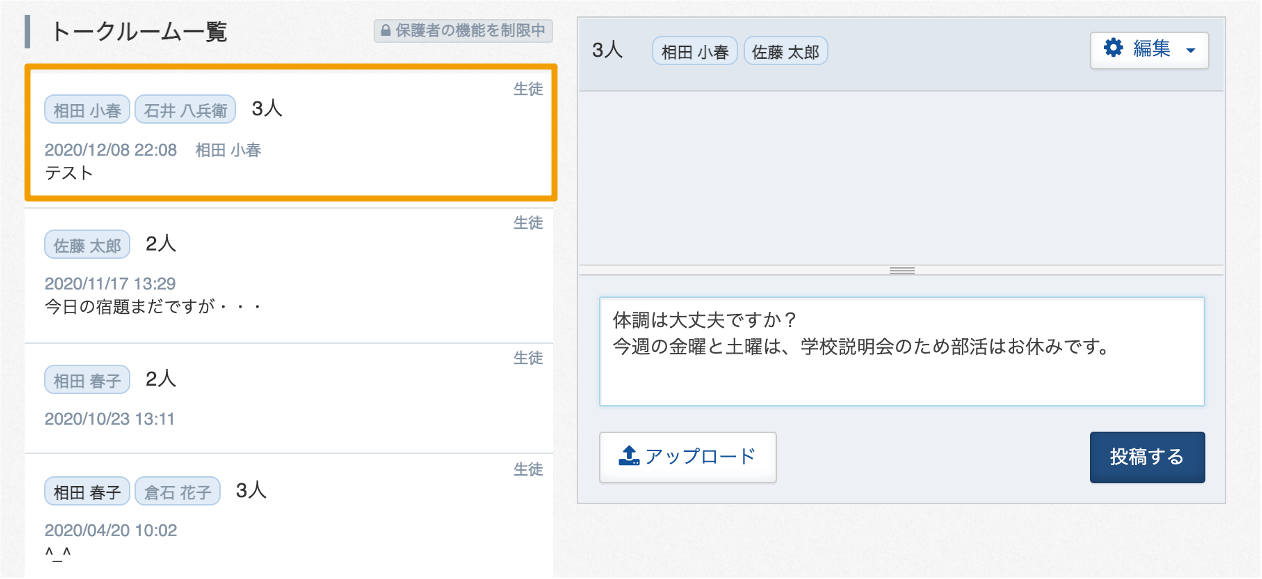1262x579 pixels.
Task: Click the pane splitter handle above message box
Action: (902, 270)
